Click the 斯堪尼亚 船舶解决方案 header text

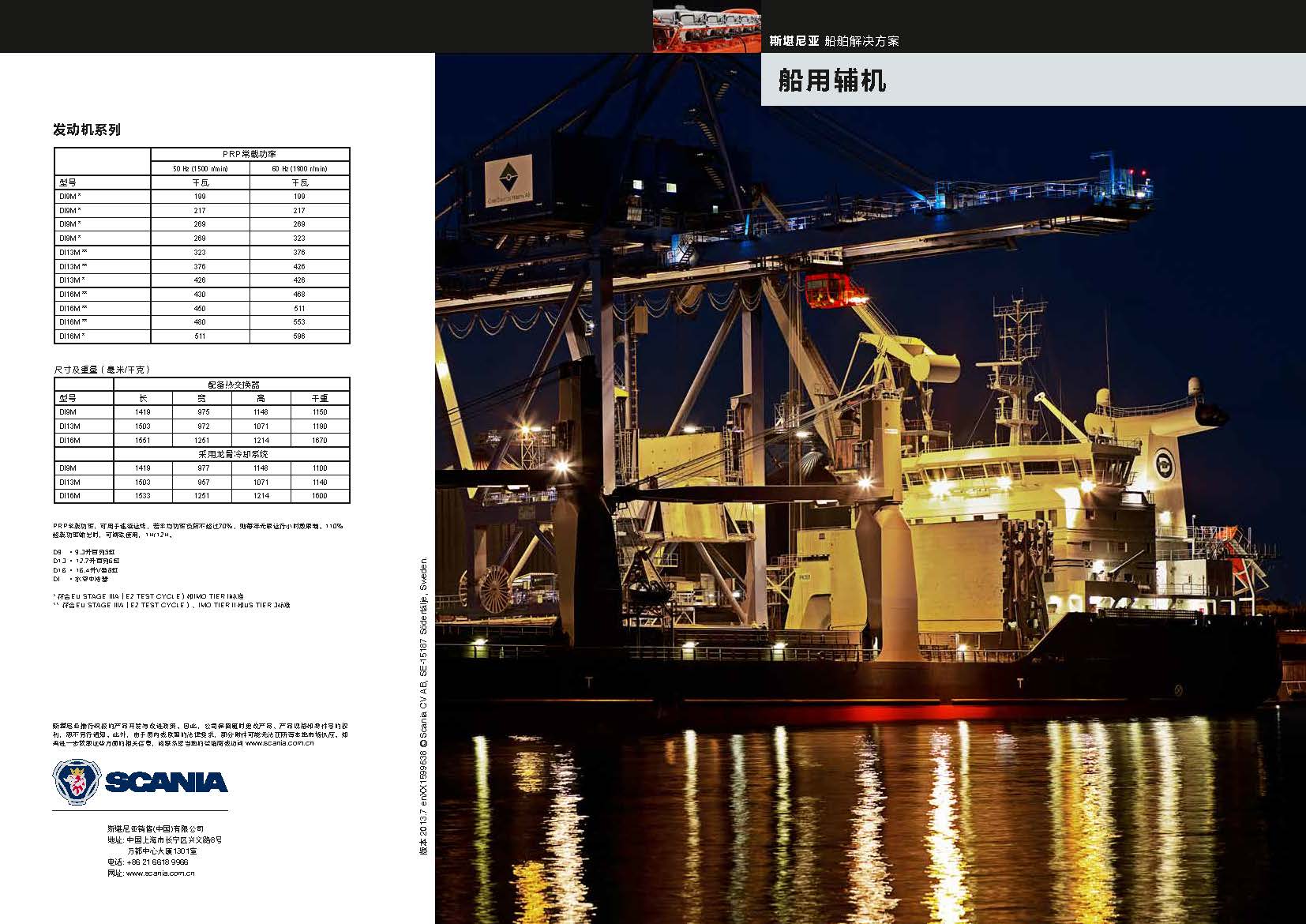pos(834,41)
